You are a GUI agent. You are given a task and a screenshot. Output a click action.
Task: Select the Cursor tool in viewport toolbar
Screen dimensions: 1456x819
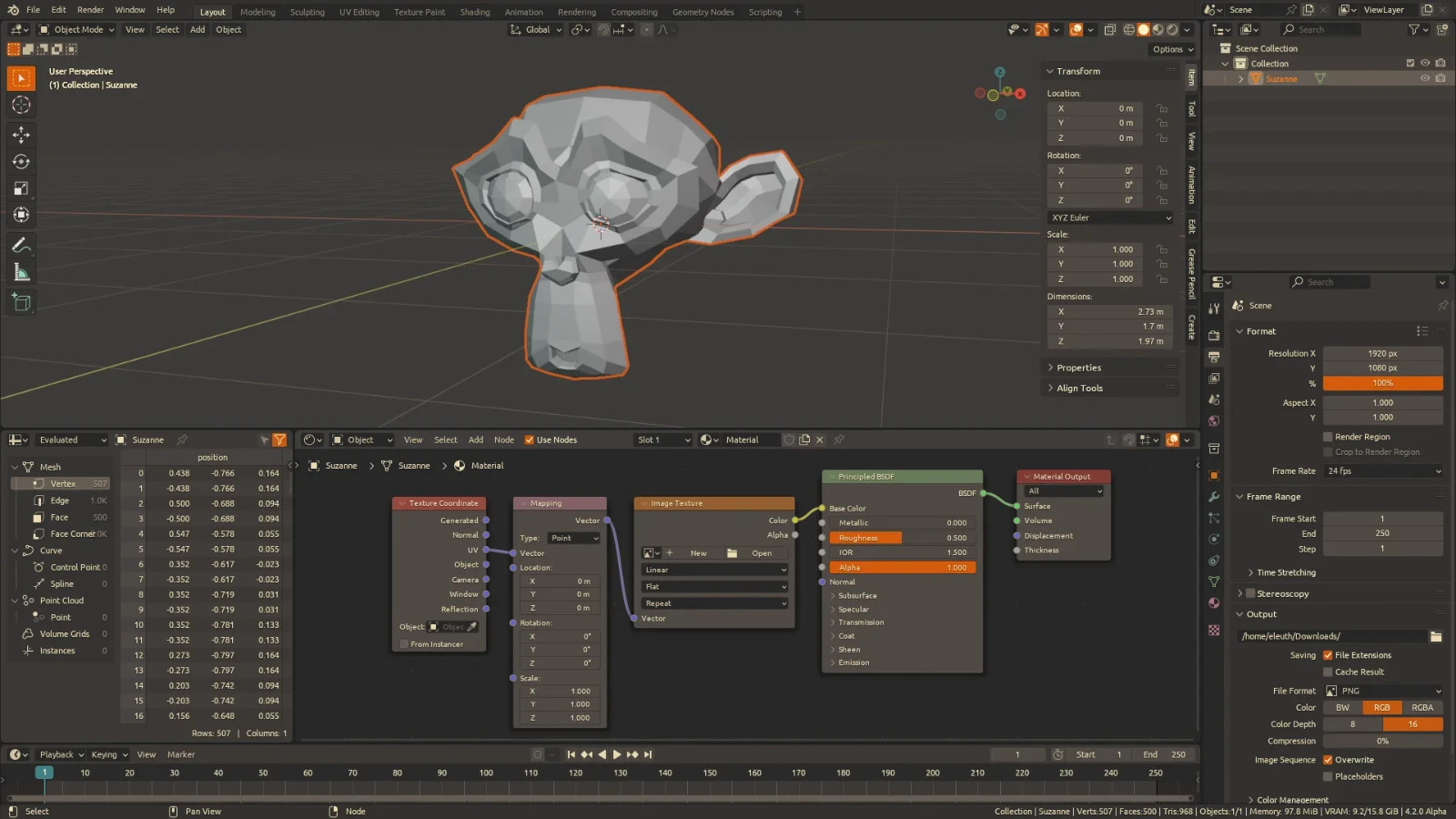[x=21, y=106]
